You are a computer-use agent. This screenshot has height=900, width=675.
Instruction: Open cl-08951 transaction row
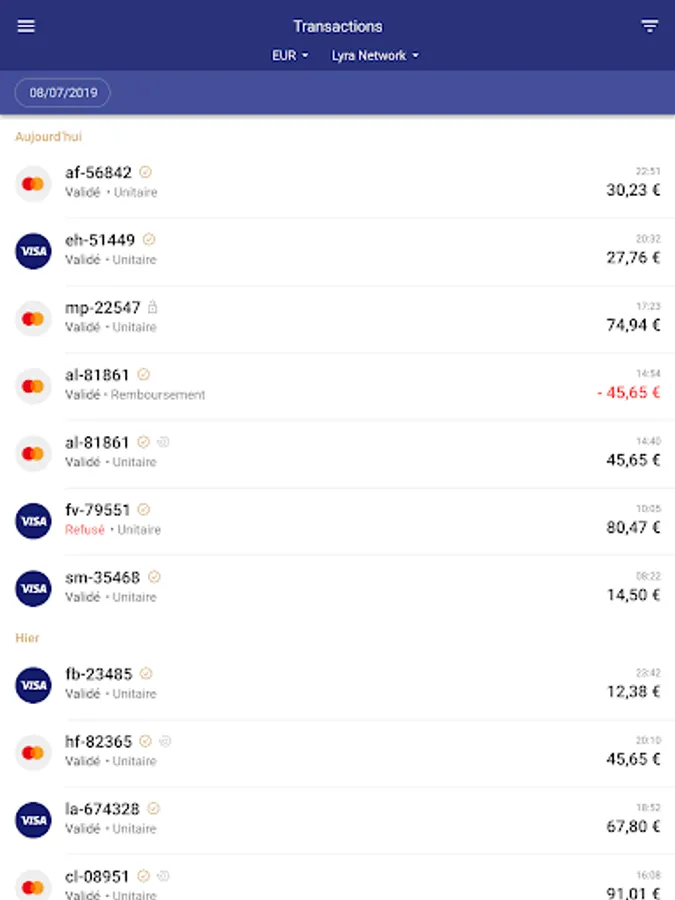[338, 878]
